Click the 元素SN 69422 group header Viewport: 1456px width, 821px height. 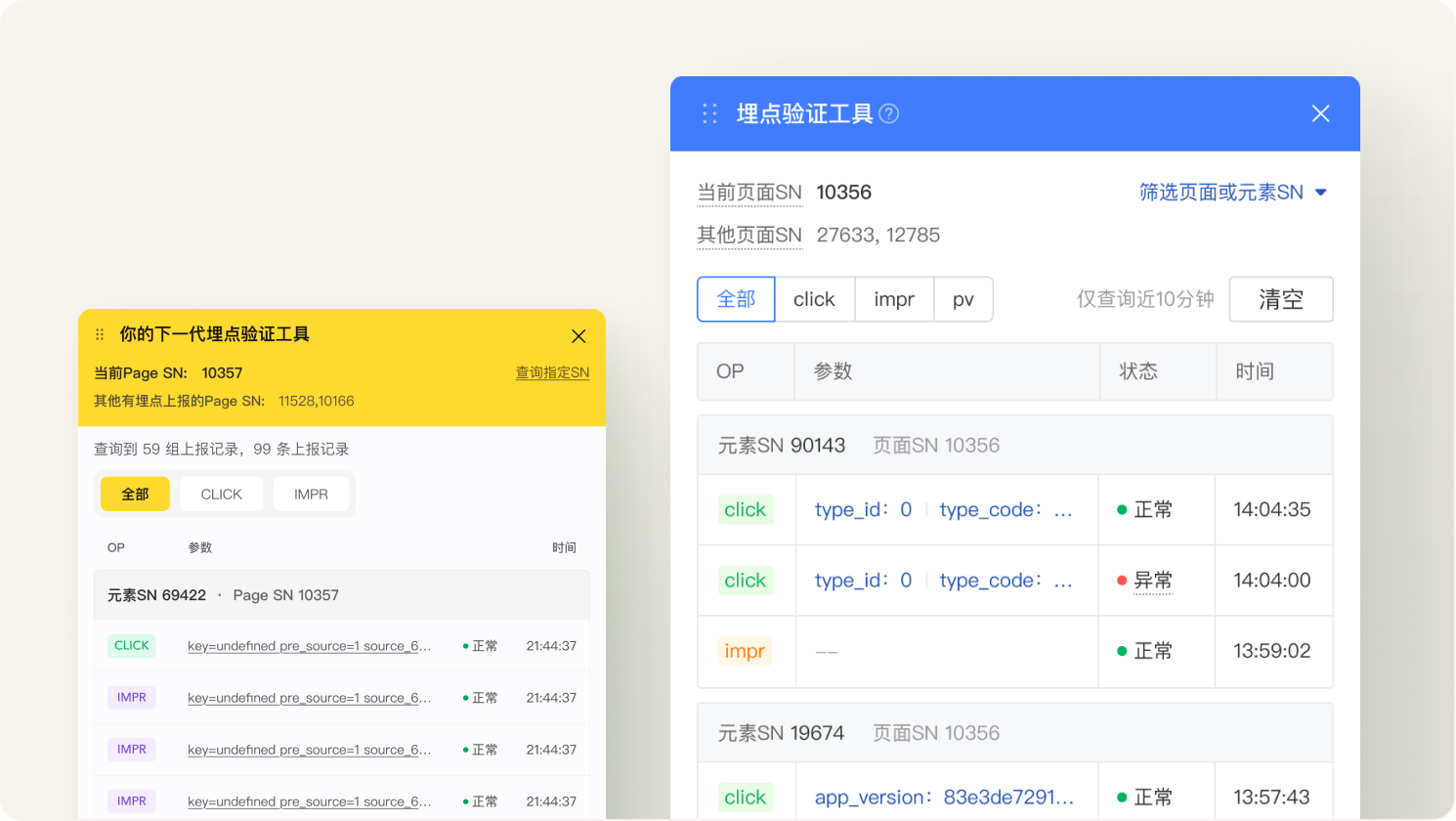pyautogui.click(x=342, y=595)
